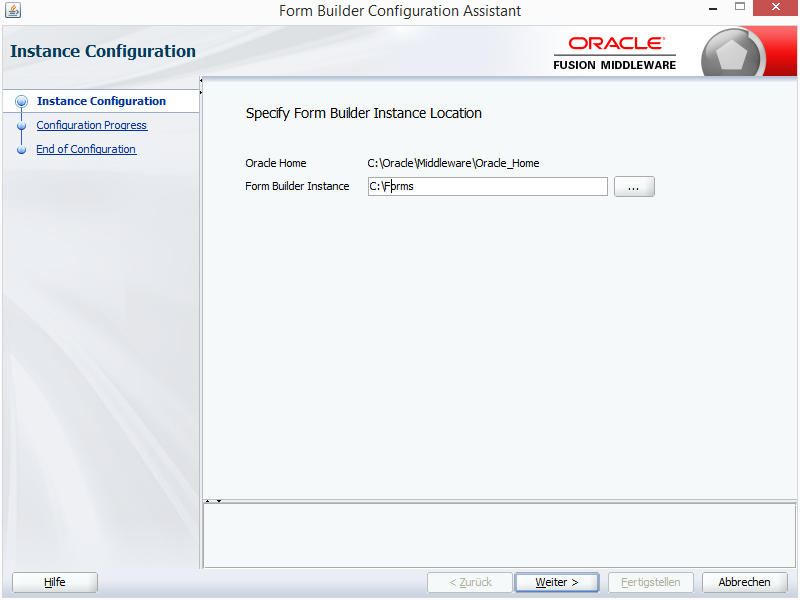
Task: Collapse the left navigation pane splitter arrow
Action: (x=201, y=81)
